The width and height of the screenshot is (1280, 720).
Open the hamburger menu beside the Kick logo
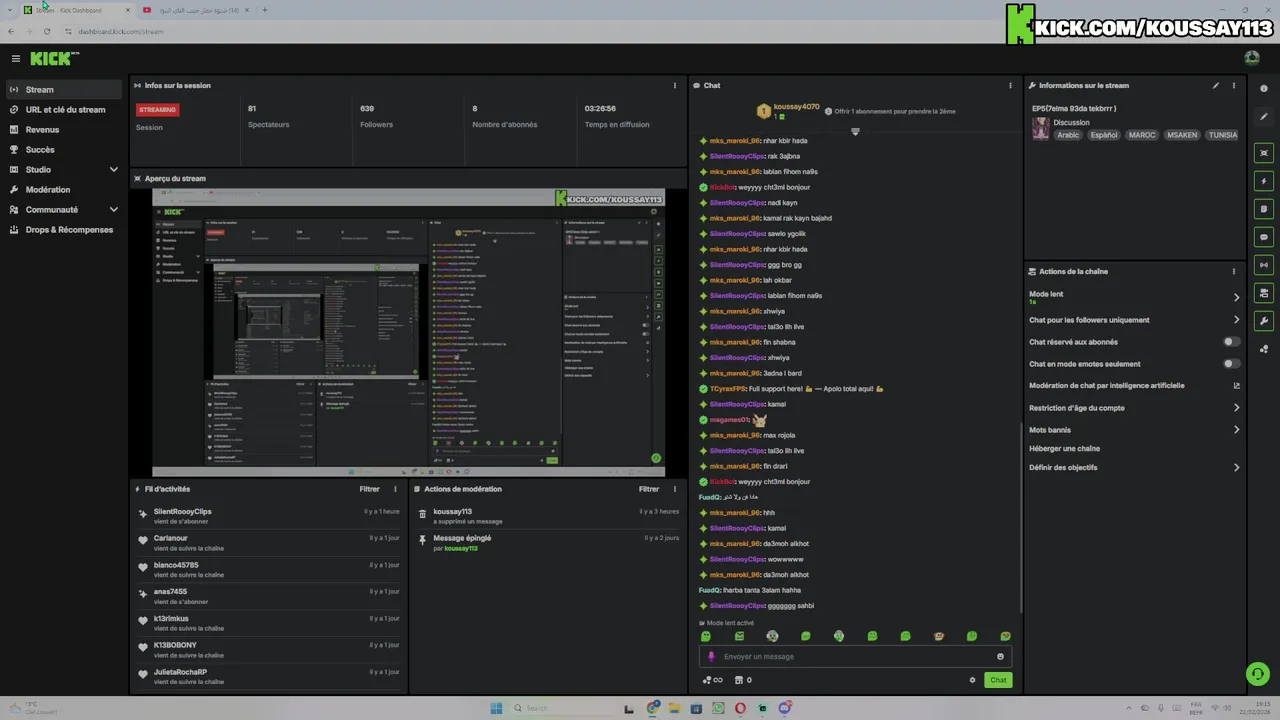(15, 59)
